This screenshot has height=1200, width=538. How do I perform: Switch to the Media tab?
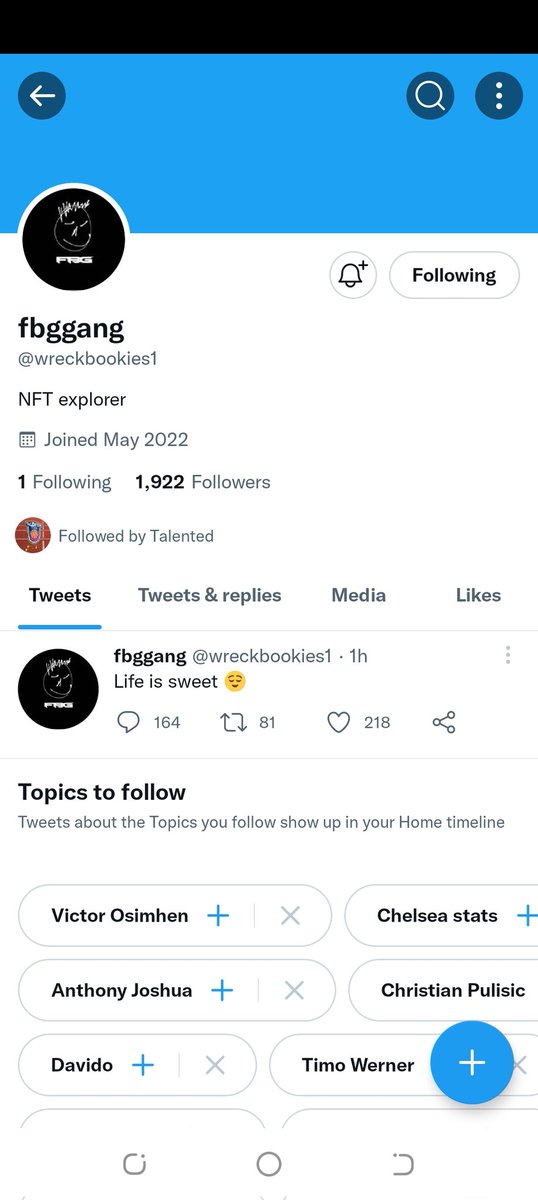click(x=358, y=595)
